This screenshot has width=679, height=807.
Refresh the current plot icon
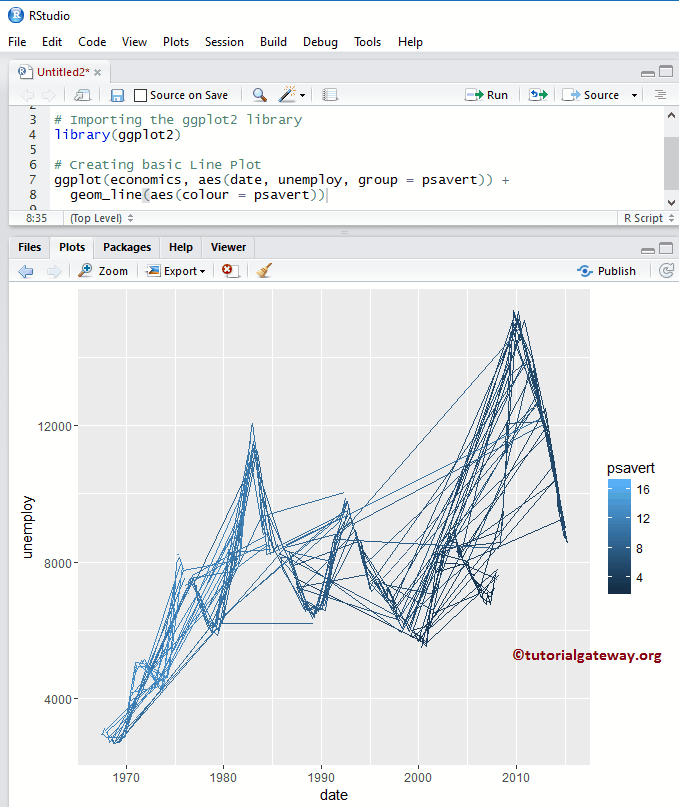click(x=667, y=271)
